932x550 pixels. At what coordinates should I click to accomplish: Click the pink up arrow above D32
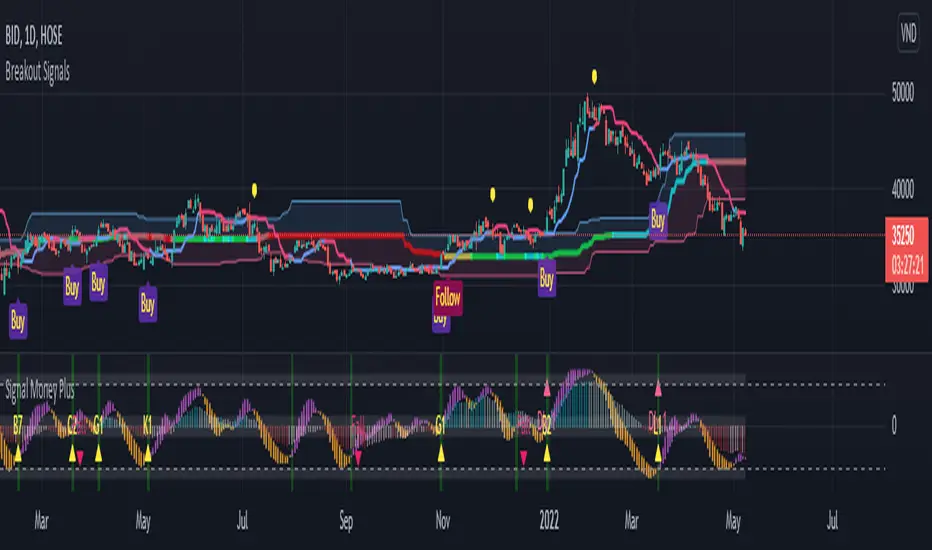(547, 385)
